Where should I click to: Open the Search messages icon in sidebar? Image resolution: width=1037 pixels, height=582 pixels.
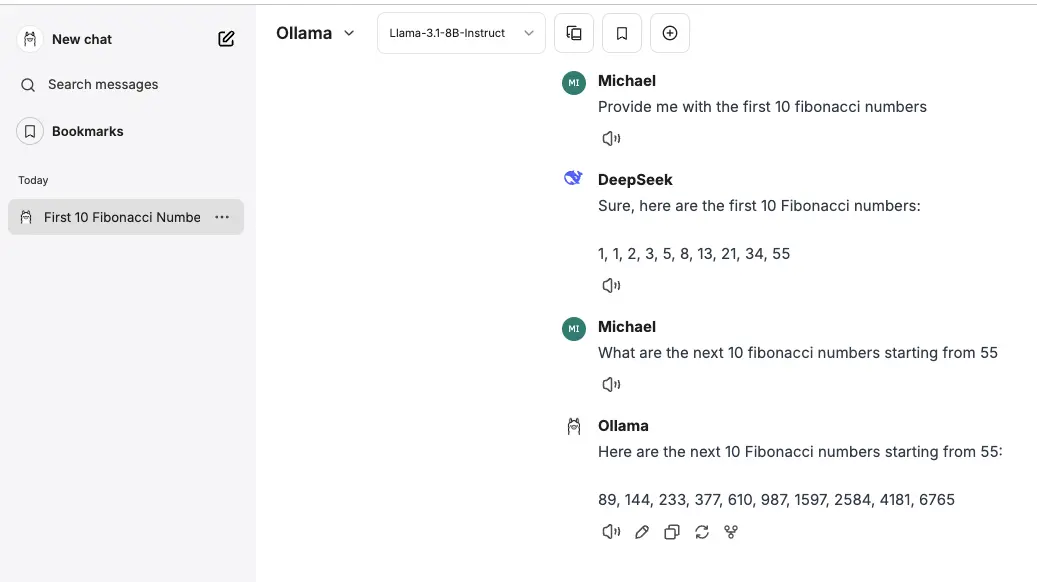point(29,84)
